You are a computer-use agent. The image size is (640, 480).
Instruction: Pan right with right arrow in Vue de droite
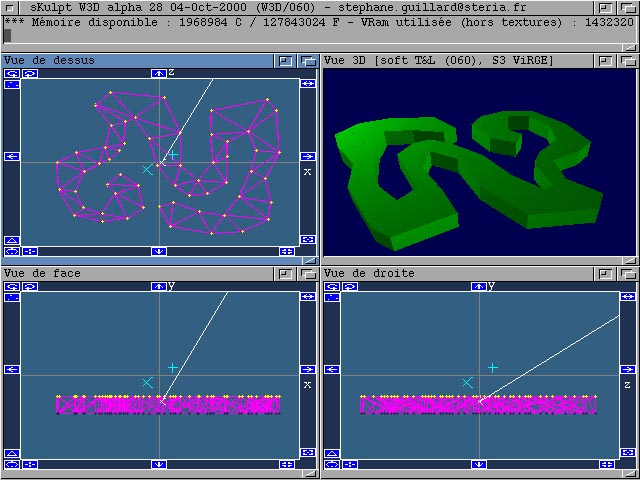tap(628, 369)
